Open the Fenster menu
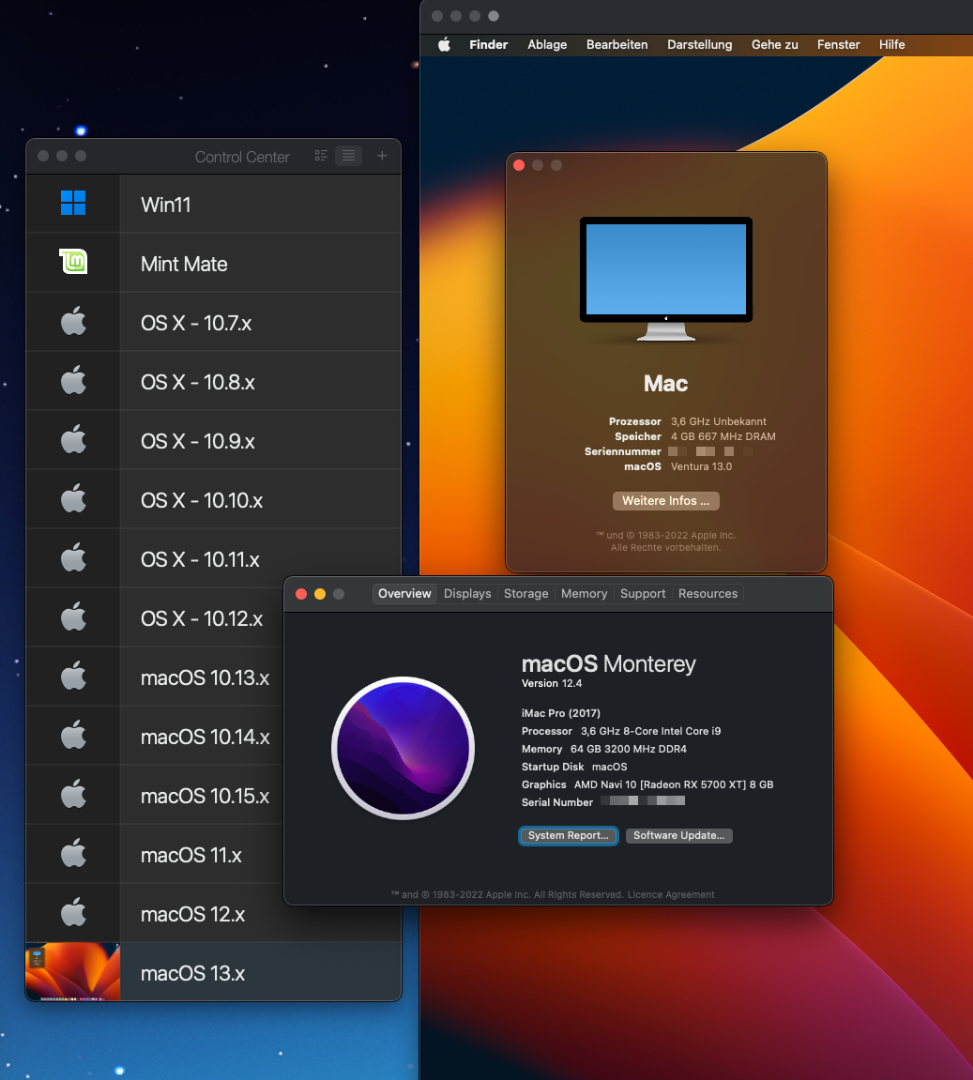The image size is (973, 1080). [838, 45]
